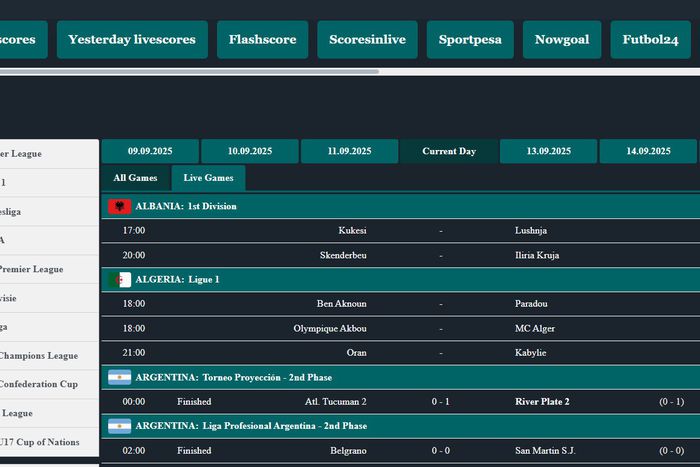Pick the 13.09.2025 date tab
700x467 pixels.
(x=549, y=151)
